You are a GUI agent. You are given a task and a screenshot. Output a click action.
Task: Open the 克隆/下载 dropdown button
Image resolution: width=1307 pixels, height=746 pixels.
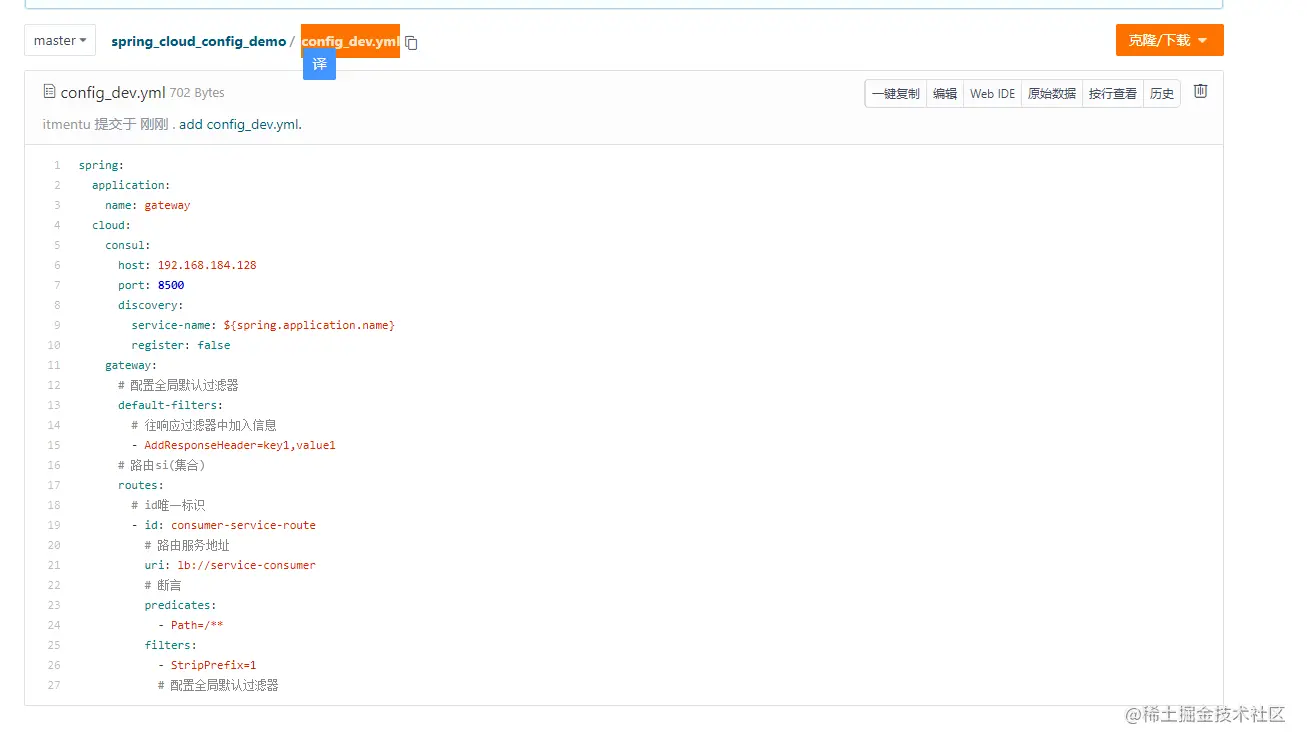point(1169,40)
